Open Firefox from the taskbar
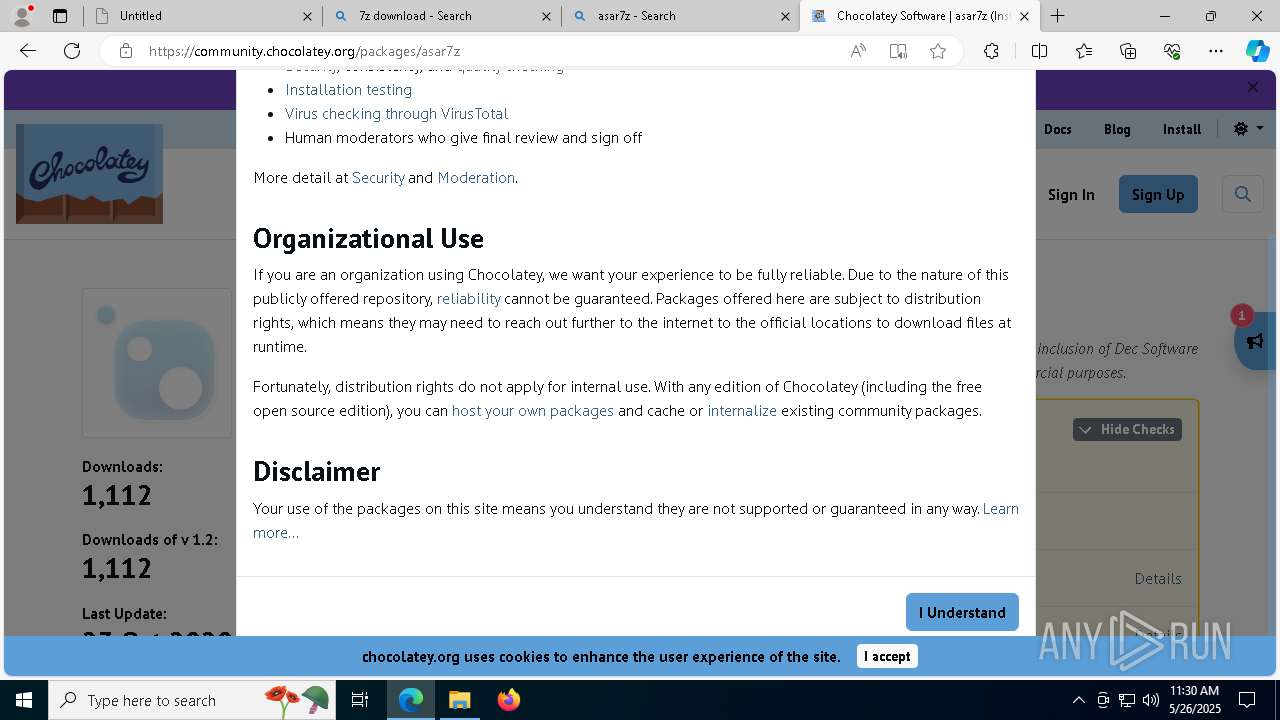 pyautogui.click(x=508, y=700)
